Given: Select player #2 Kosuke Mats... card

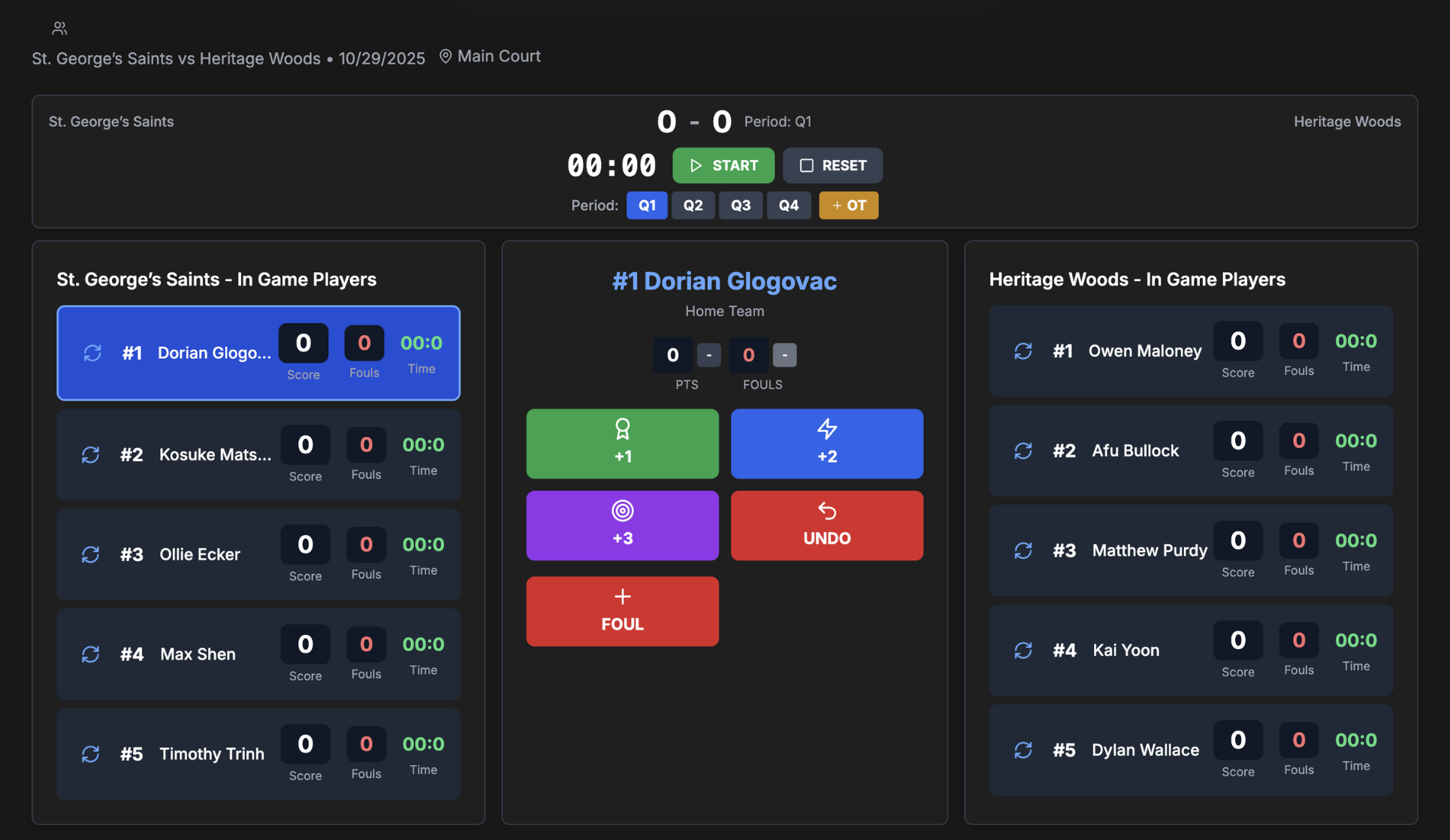Looking at the screenshot, I should click(x=258, y=455).
